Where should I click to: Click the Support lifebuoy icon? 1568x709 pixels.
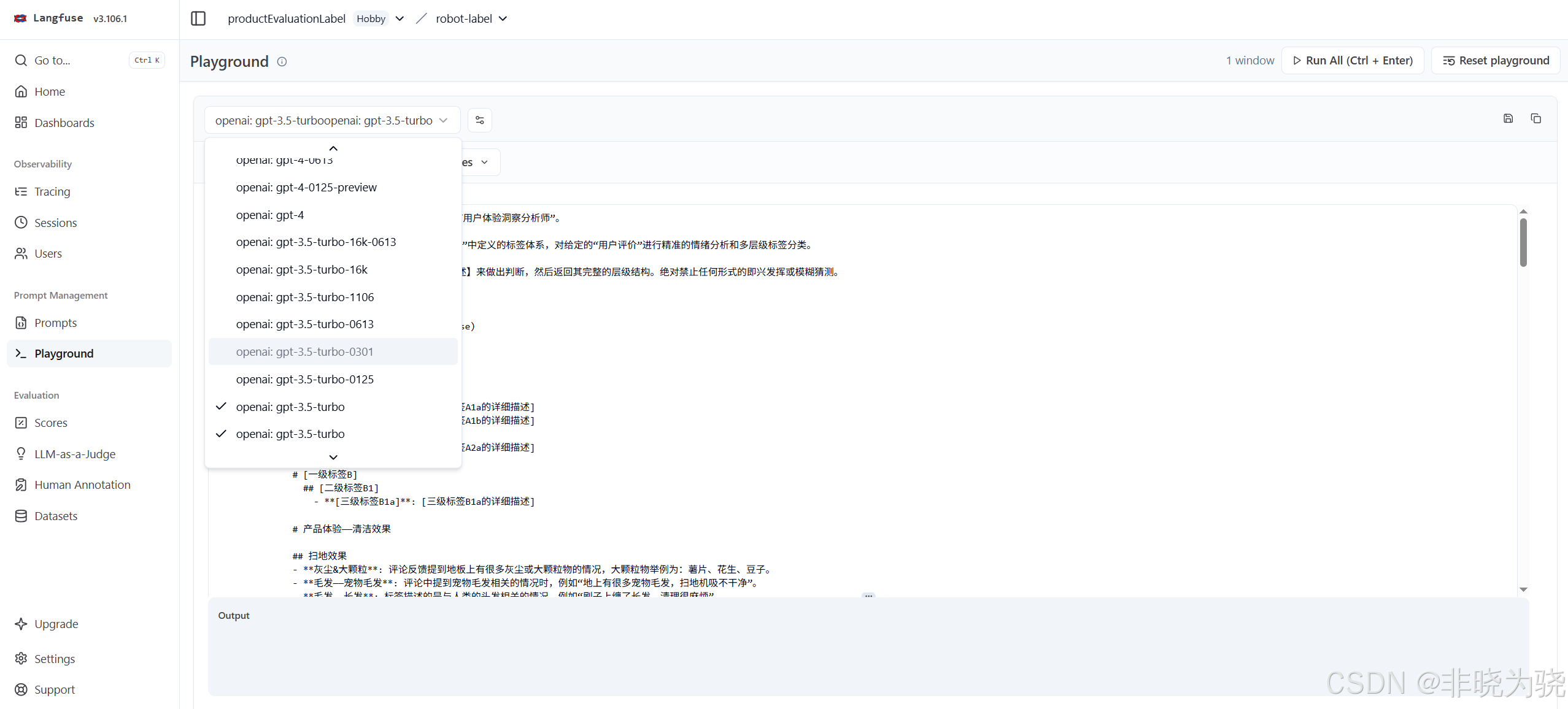tap(21, 689)
